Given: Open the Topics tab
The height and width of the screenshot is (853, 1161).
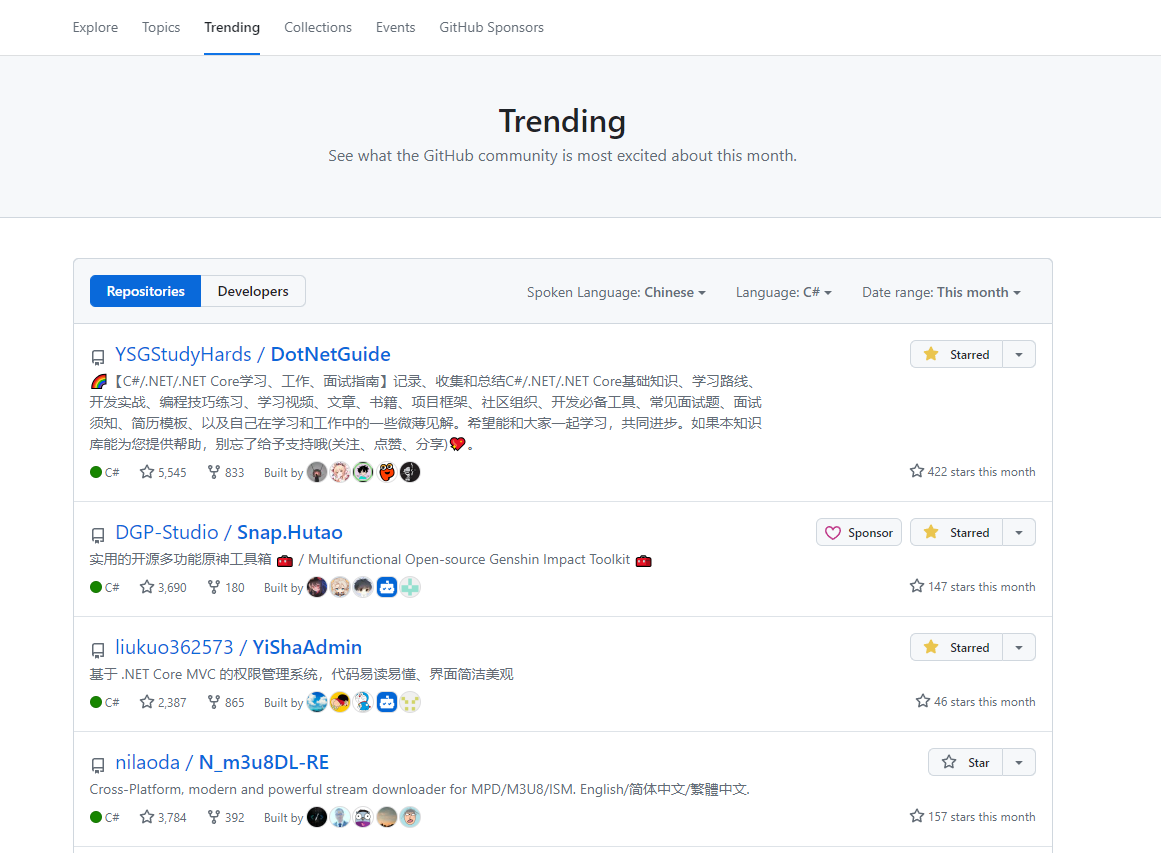Looking at the screenshot, I should pyautogui.click(x=161, y=27).
